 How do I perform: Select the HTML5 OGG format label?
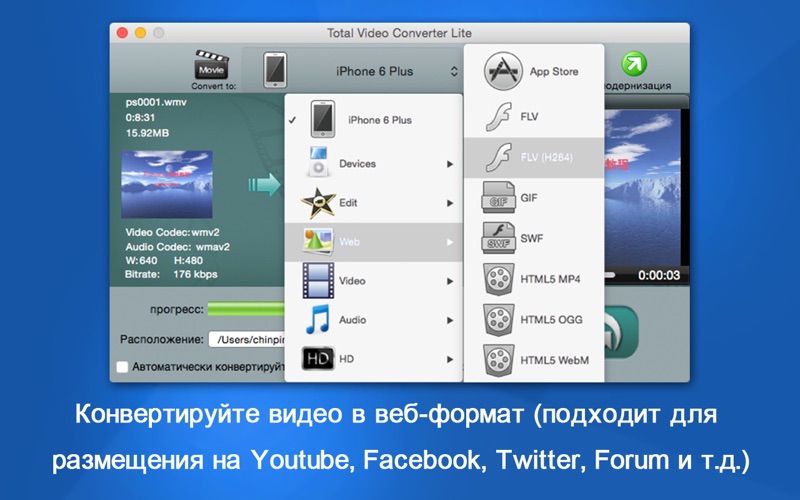click(551, 320)
